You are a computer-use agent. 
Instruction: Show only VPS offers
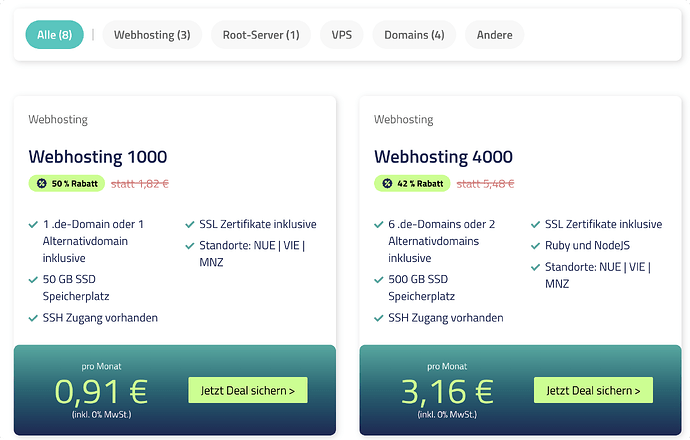tap(342, 35)
